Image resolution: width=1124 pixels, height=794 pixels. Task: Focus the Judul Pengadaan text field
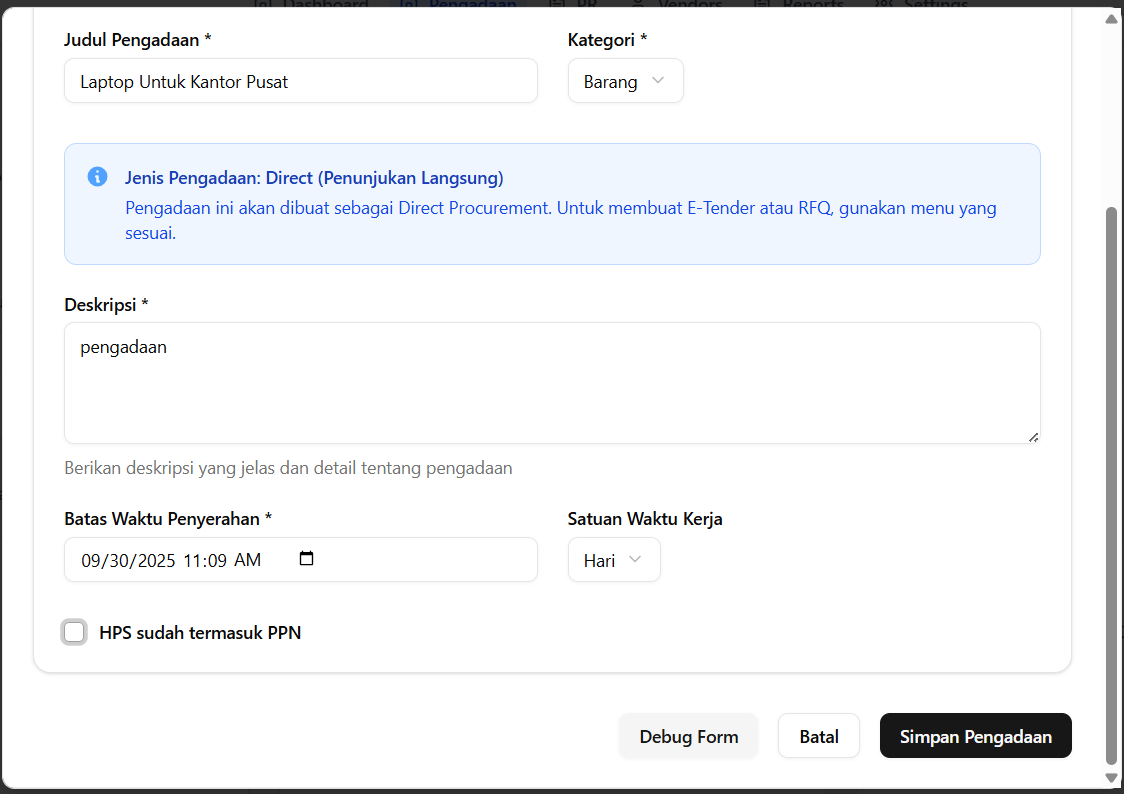tap(300, 81)
